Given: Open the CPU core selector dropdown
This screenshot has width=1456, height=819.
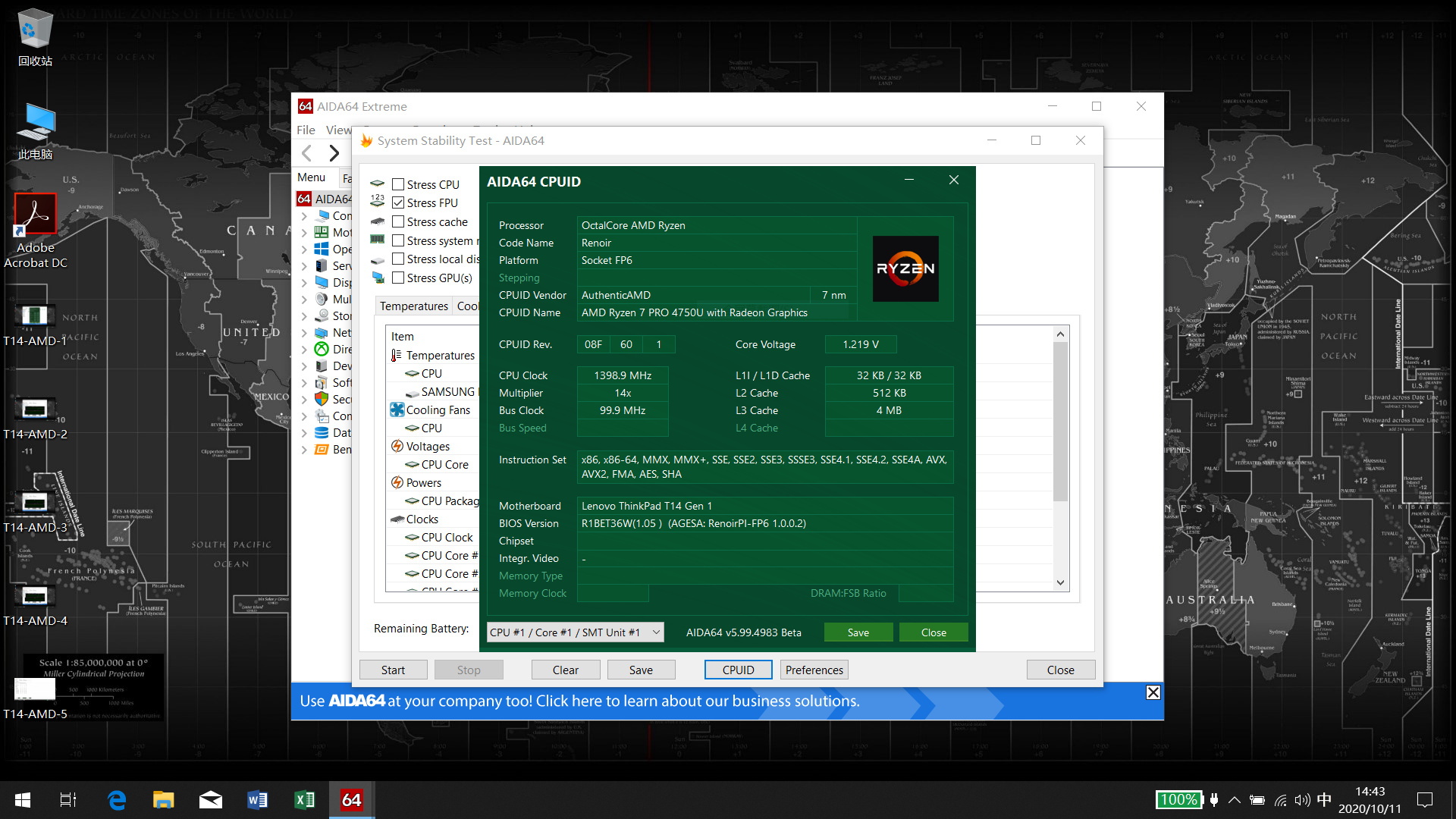Looking at the screenshot, I should coord(575,632).
